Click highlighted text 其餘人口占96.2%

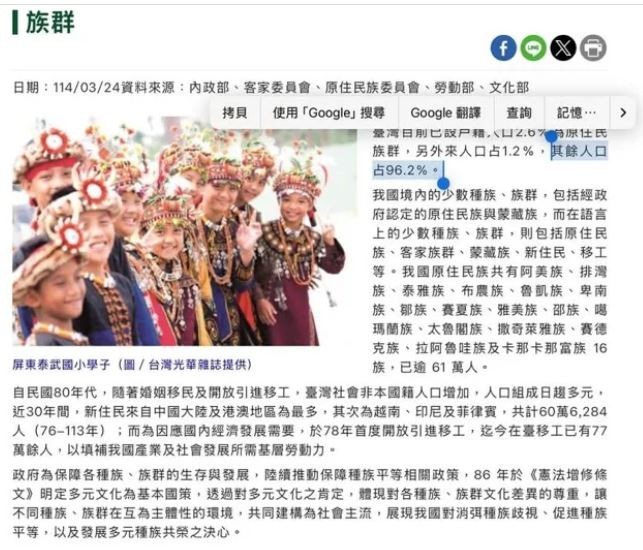pyautogui.click(x=490, y=160)
